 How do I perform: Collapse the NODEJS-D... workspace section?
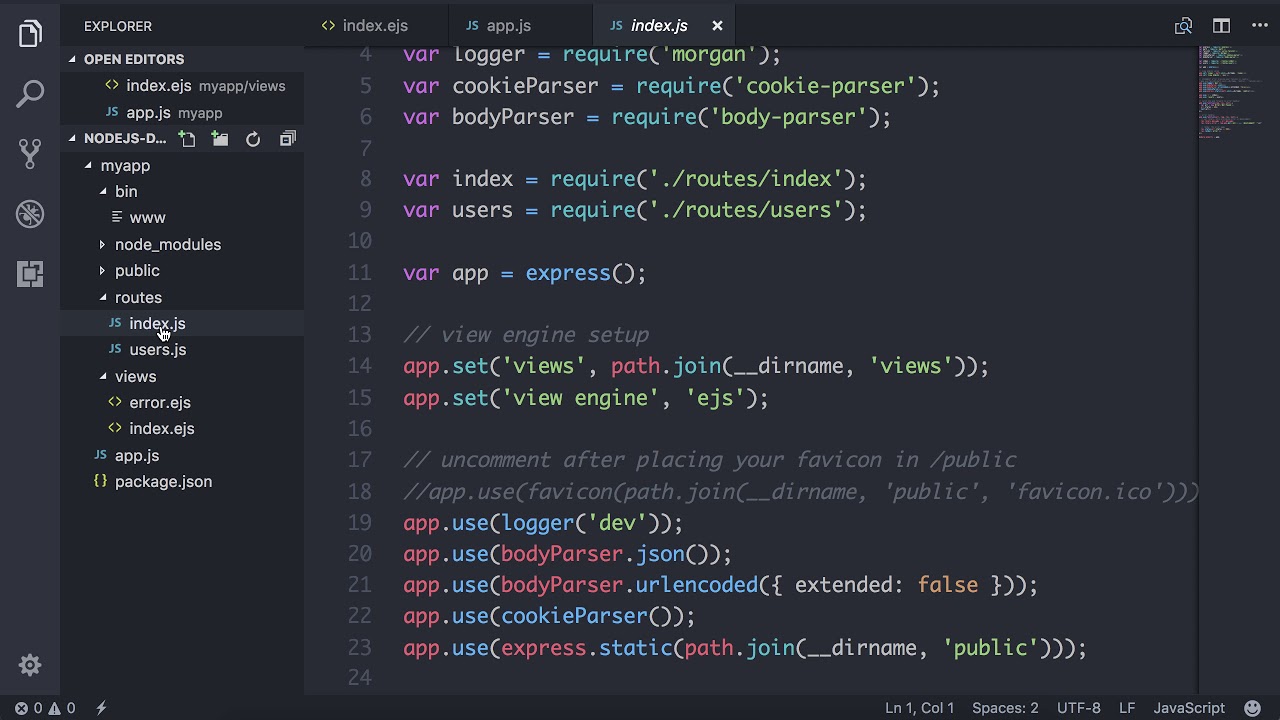point(125,139)
